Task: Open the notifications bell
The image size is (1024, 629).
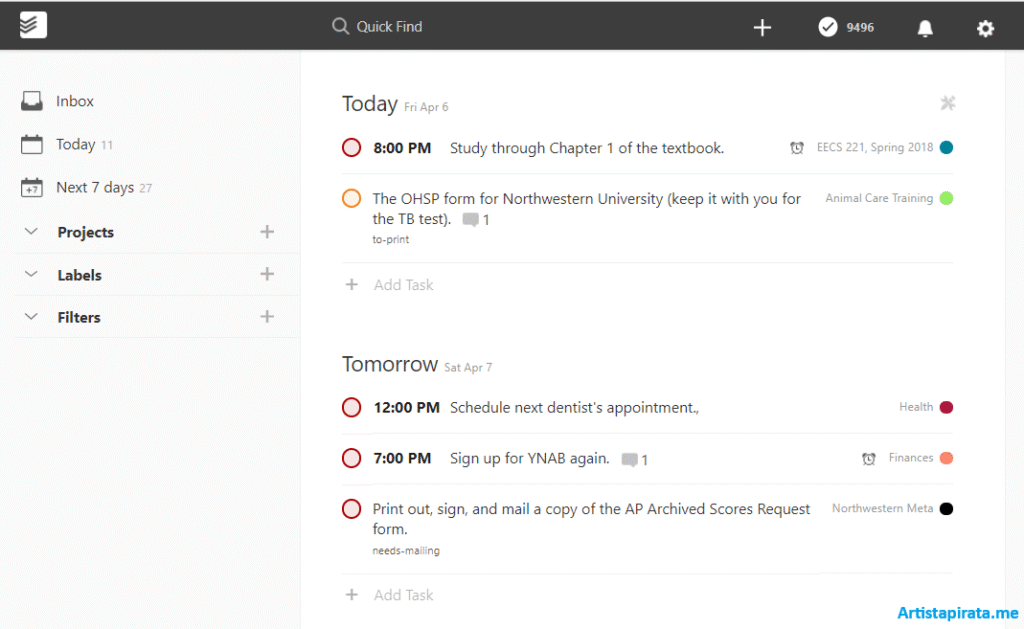Action: (924, 27)
